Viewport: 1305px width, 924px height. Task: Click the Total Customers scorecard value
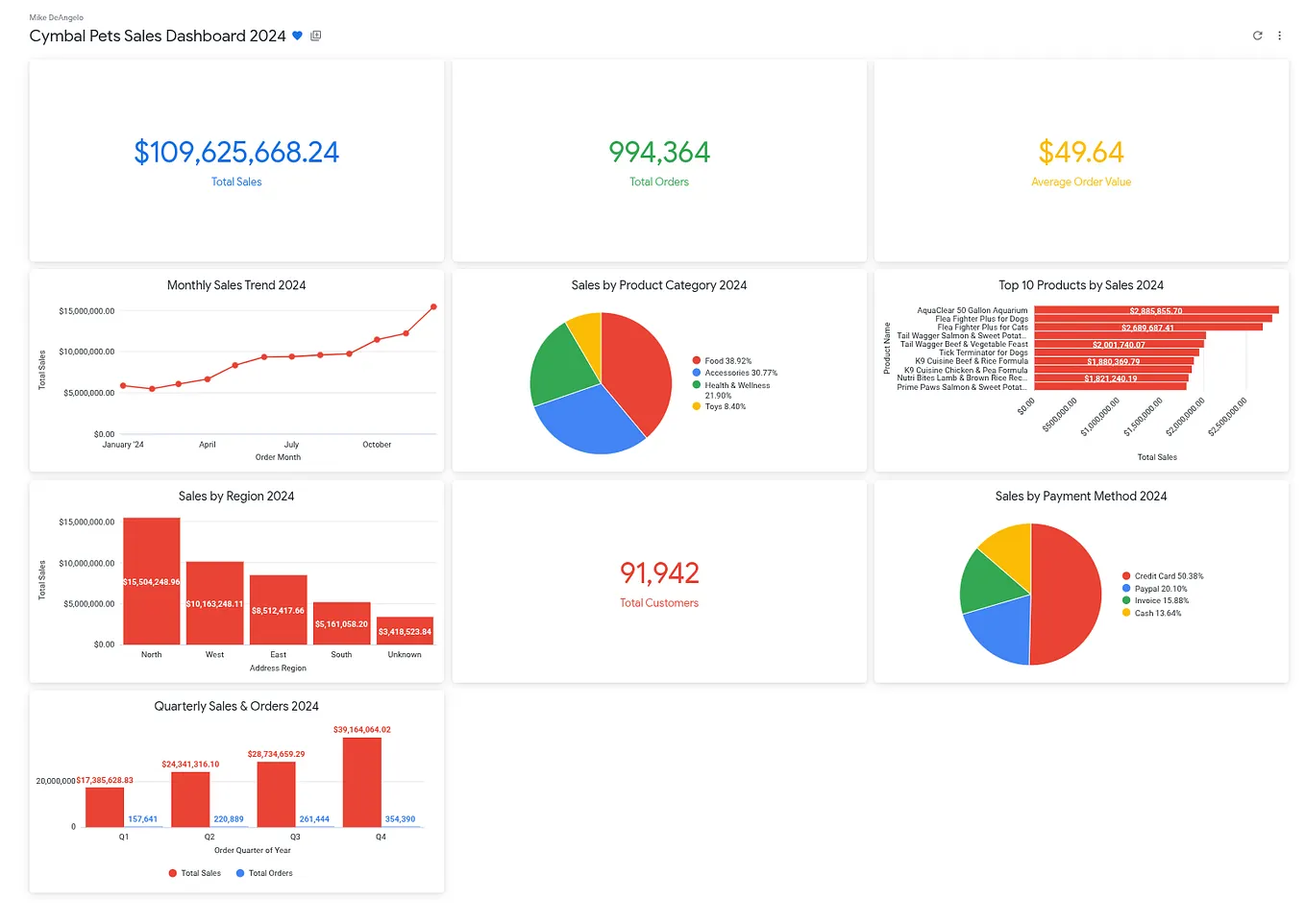pos(659,572)
